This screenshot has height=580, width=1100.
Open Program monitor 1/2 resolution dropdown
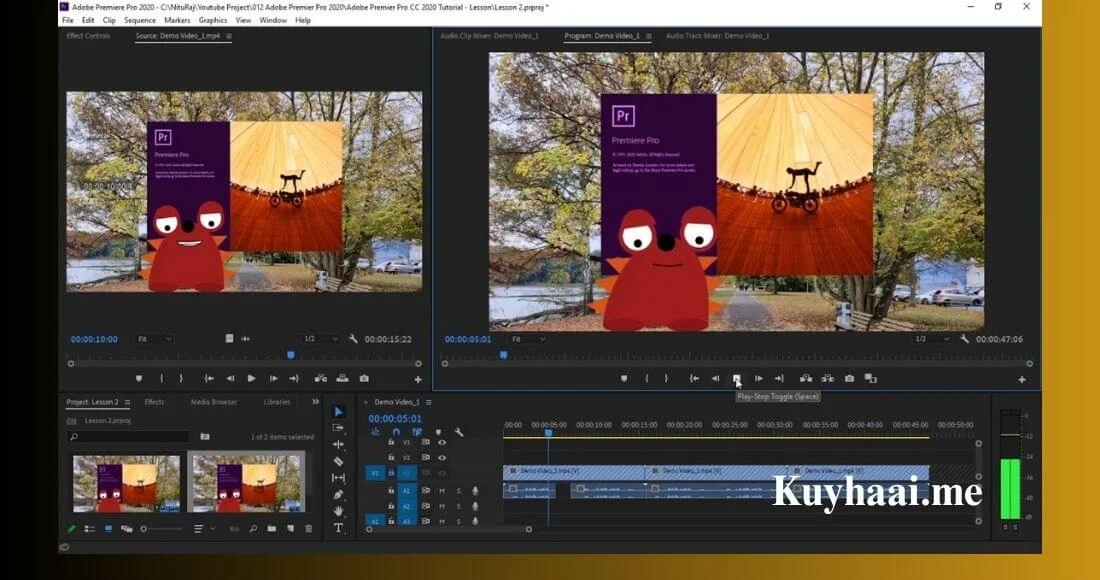pos(932,339)
